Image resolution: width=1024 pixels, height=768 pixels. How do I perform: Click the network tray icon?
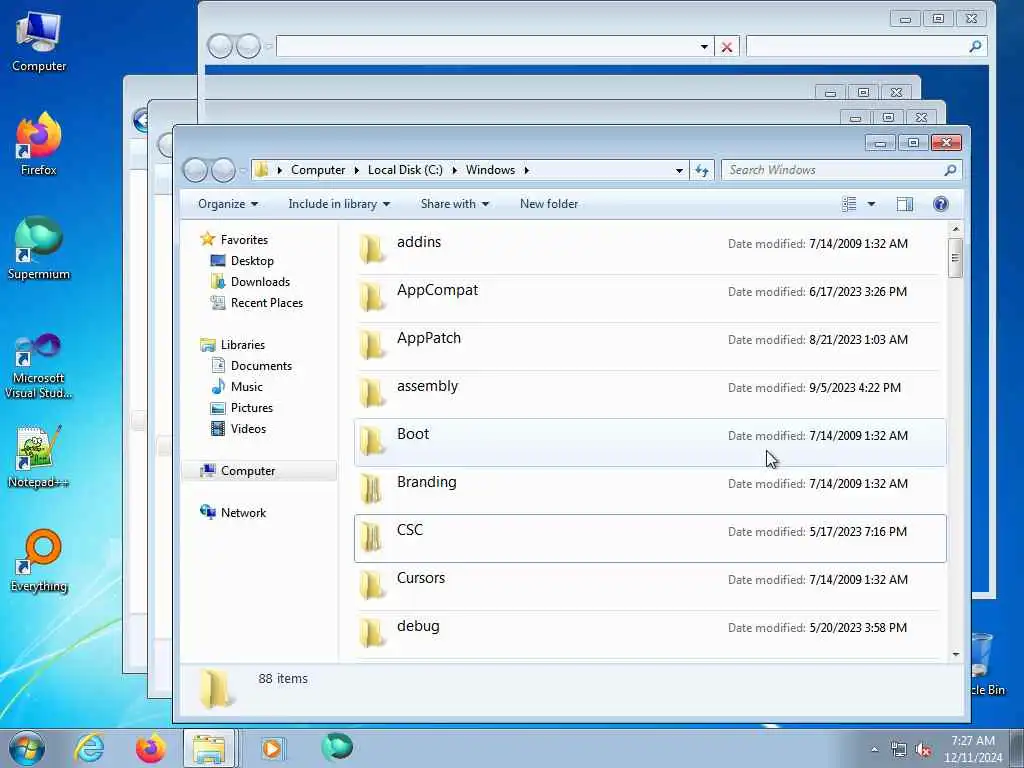[x=899, y=750]
